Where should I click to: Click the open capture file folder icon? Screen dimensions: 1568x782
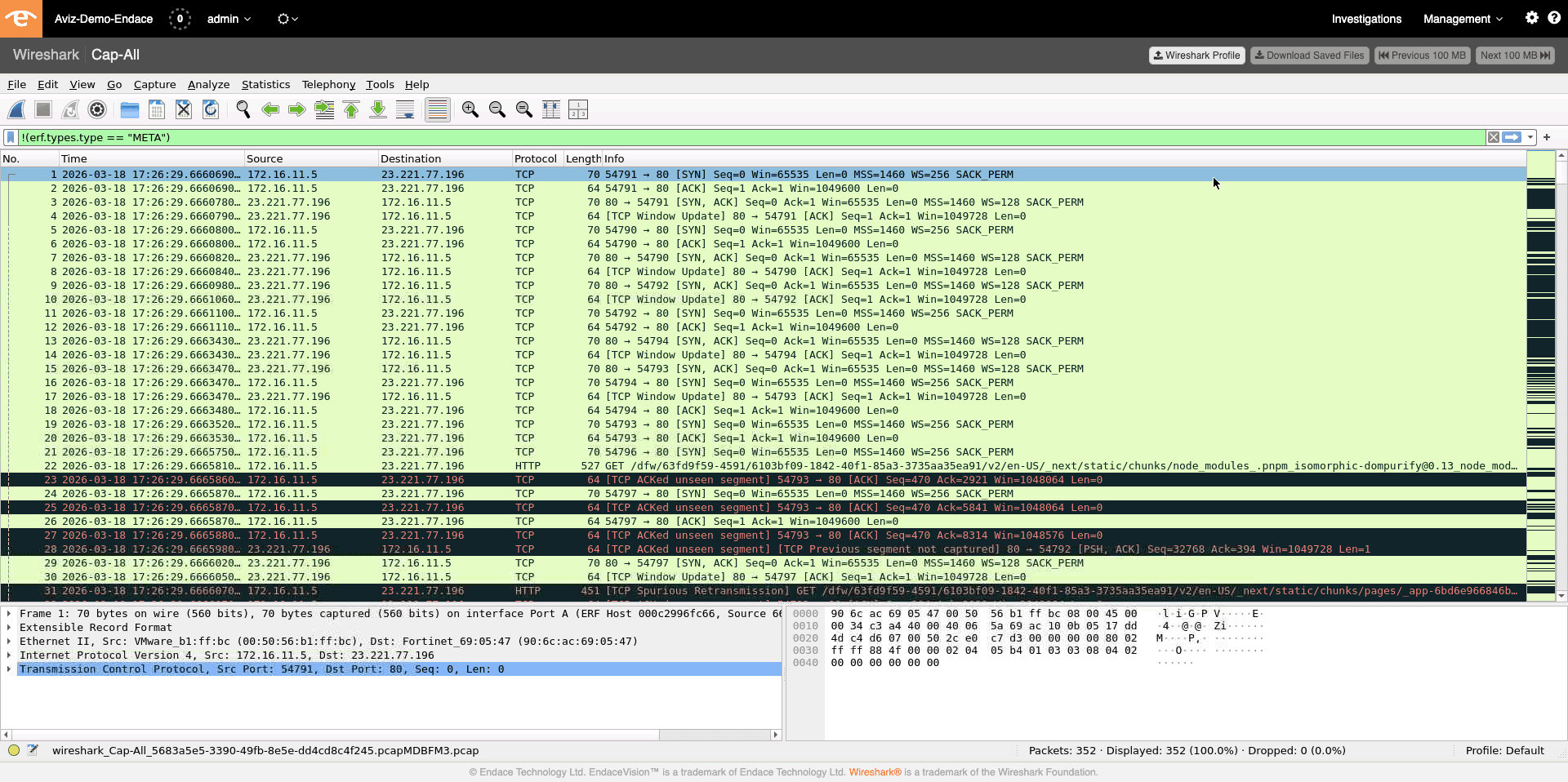(130, 109)
